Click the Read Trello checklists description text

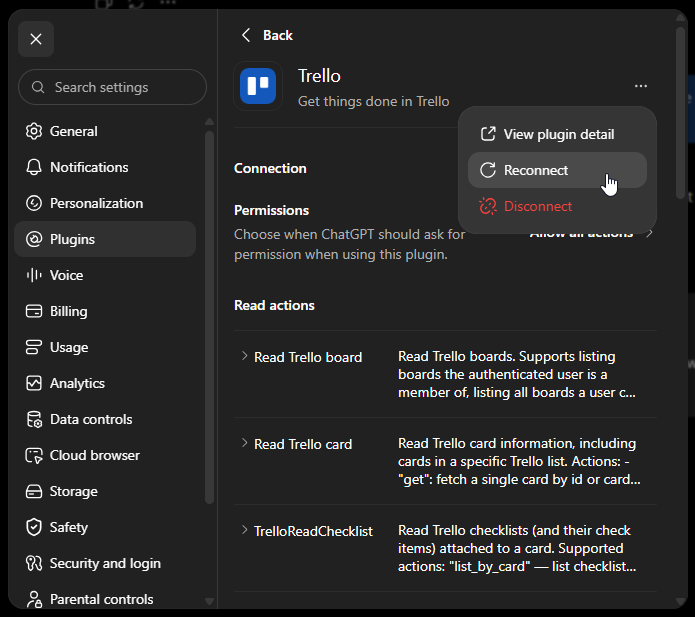517,548
